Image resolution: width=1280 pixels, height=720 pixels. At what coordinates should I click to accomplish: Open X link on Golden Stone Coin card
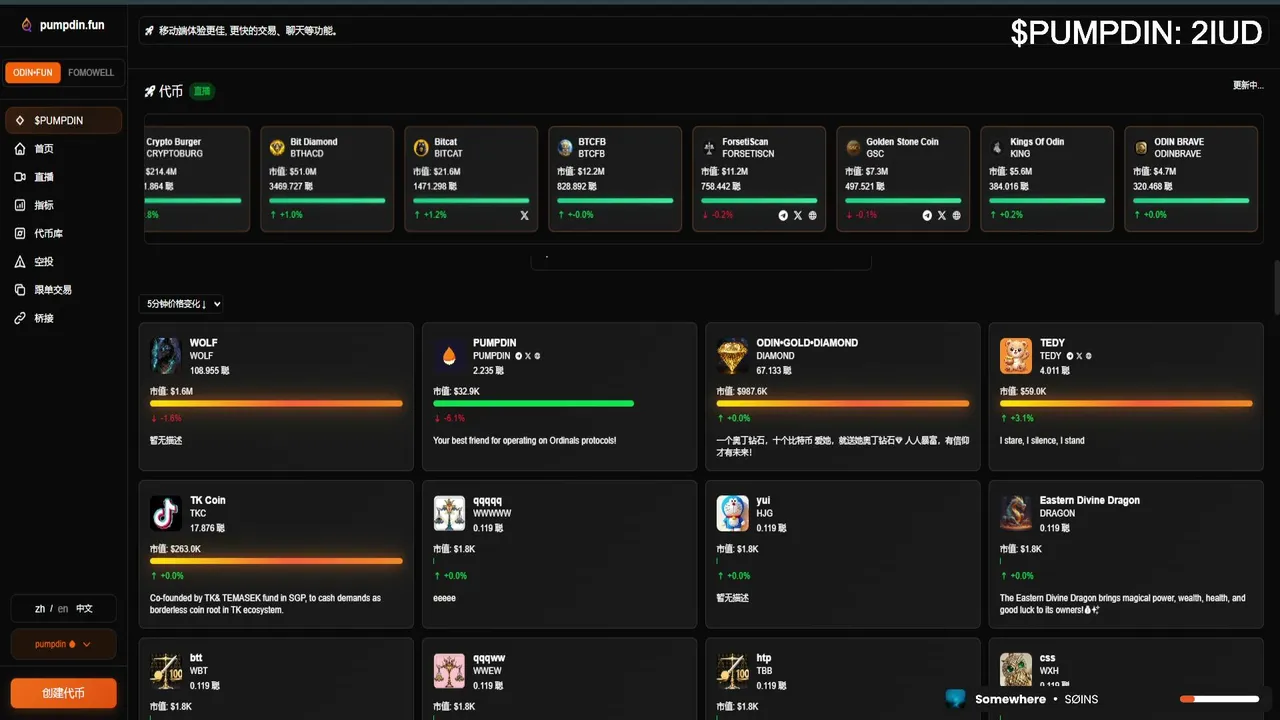[942, 215]
